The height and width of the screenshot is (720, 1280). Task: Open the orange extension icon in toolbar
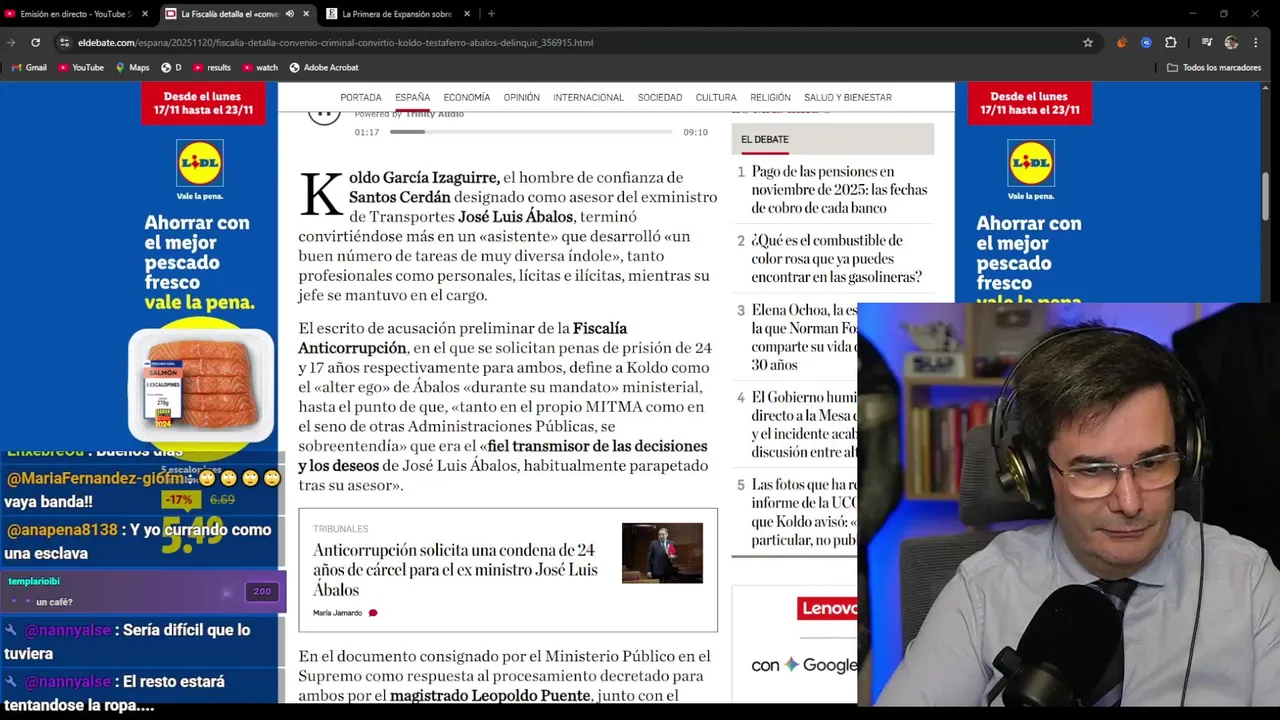(x=1122, y=43)
